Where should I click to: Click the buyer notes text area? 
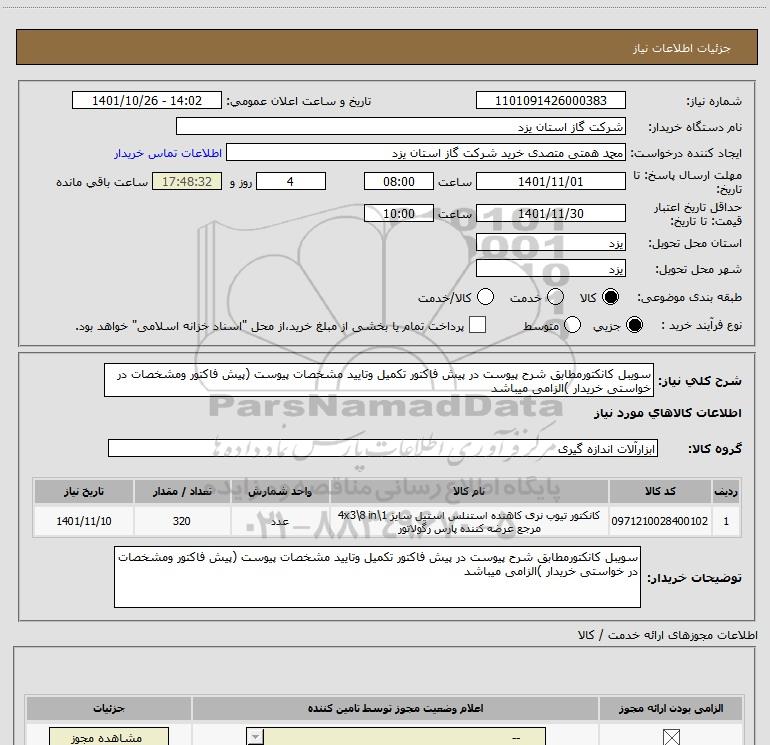pos(377,577)
